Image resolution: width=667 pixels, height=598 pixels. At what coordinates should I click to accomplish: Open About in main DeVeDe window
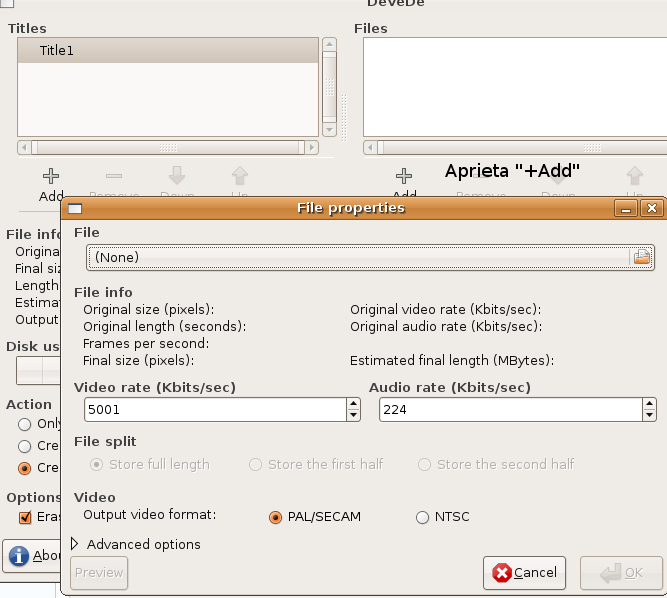click(x=32, y=556)
